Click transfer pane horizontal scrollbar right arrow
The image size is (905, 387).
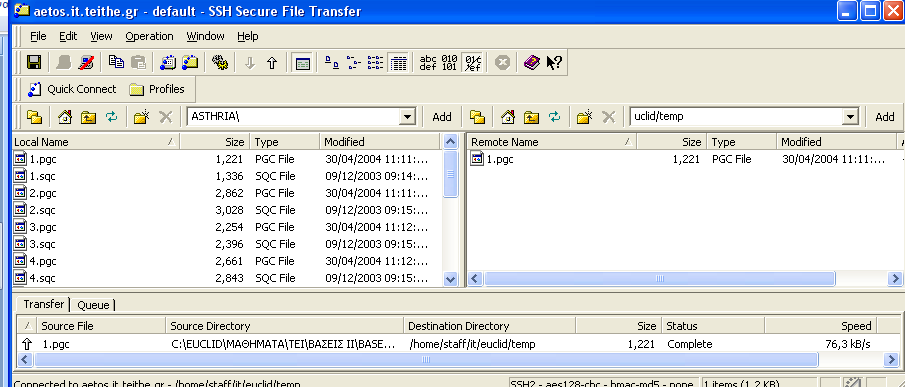(891, 359)
